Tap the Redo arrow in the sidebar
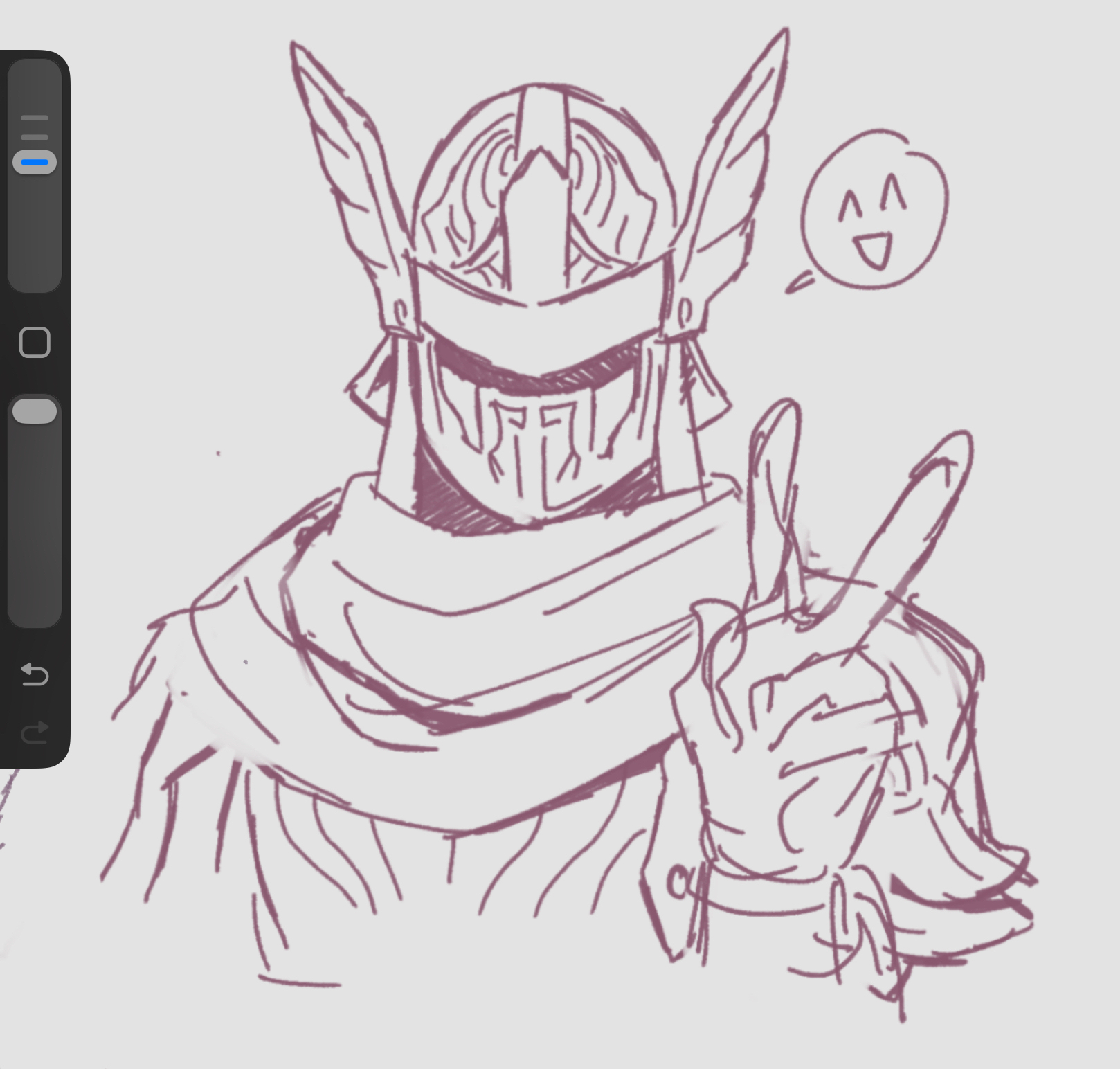This screenshot has width=1120, height=1069. pyautogui.click(x=35, y=731)
